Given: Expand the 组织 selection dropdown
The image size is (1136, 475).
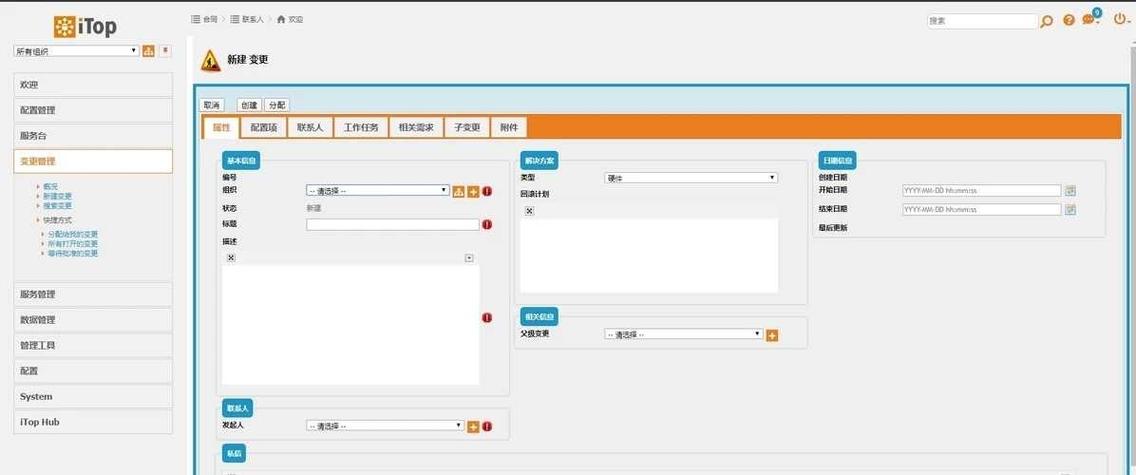Looking at the screenshot, I should tap(377, 190).
